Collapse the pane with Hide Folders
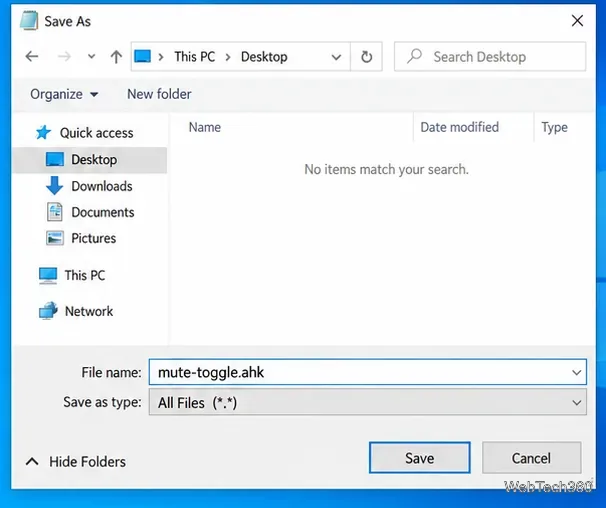The width and height of the screenshot is (606, 508). pos(75,462)
